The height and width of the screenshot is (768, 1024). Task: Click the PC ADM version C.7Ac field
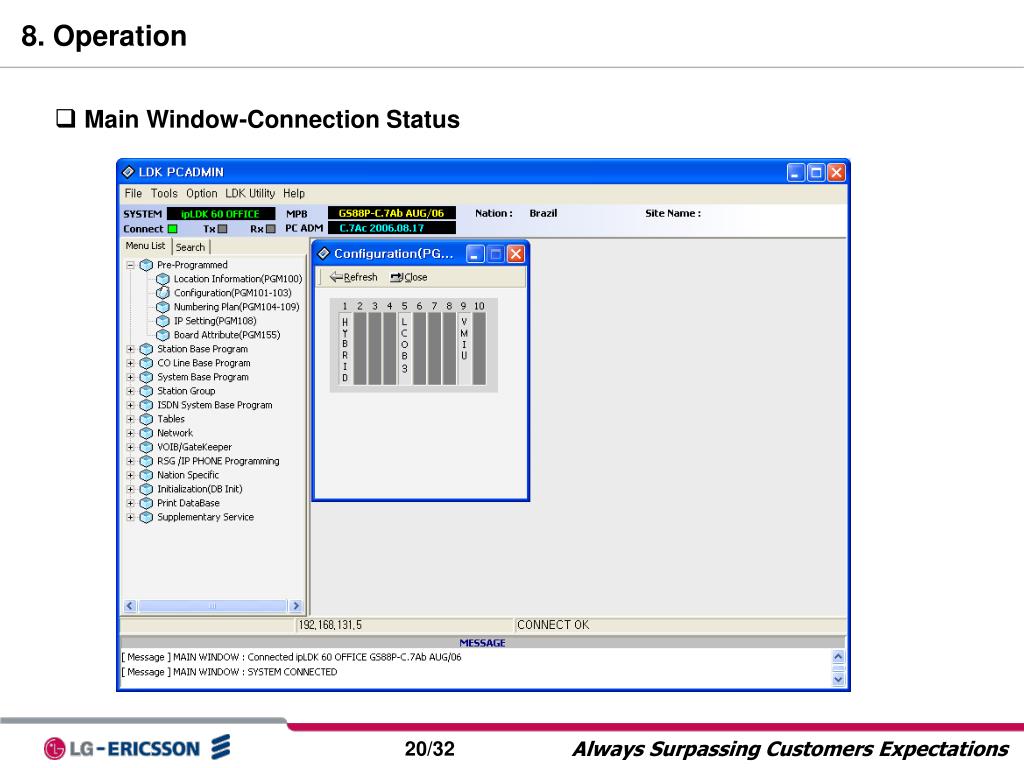click(392, 228)
